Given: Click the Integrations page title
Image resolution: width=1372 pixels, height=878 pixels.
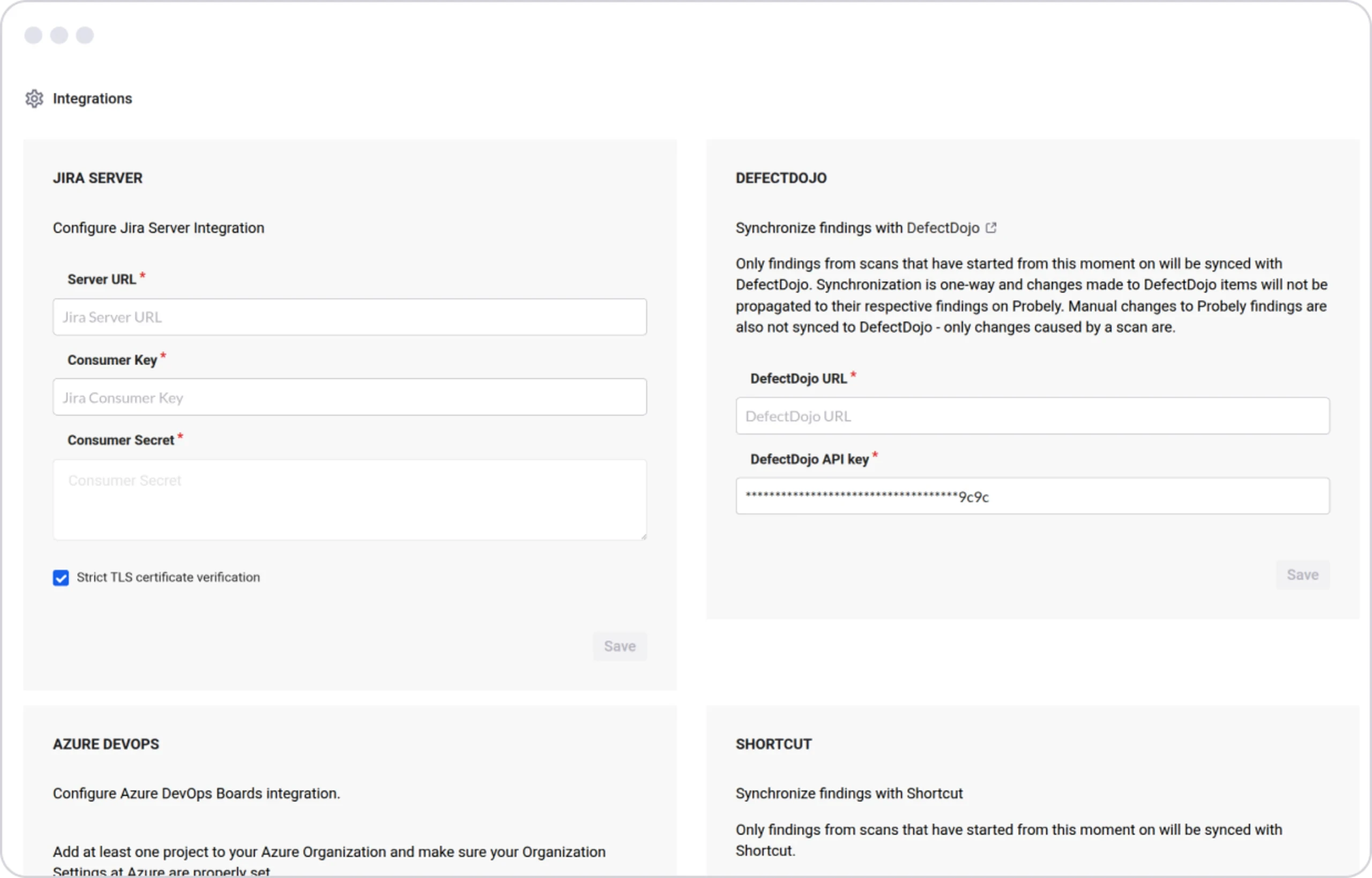Looking at the screenshot, I should tap(92, 98).
